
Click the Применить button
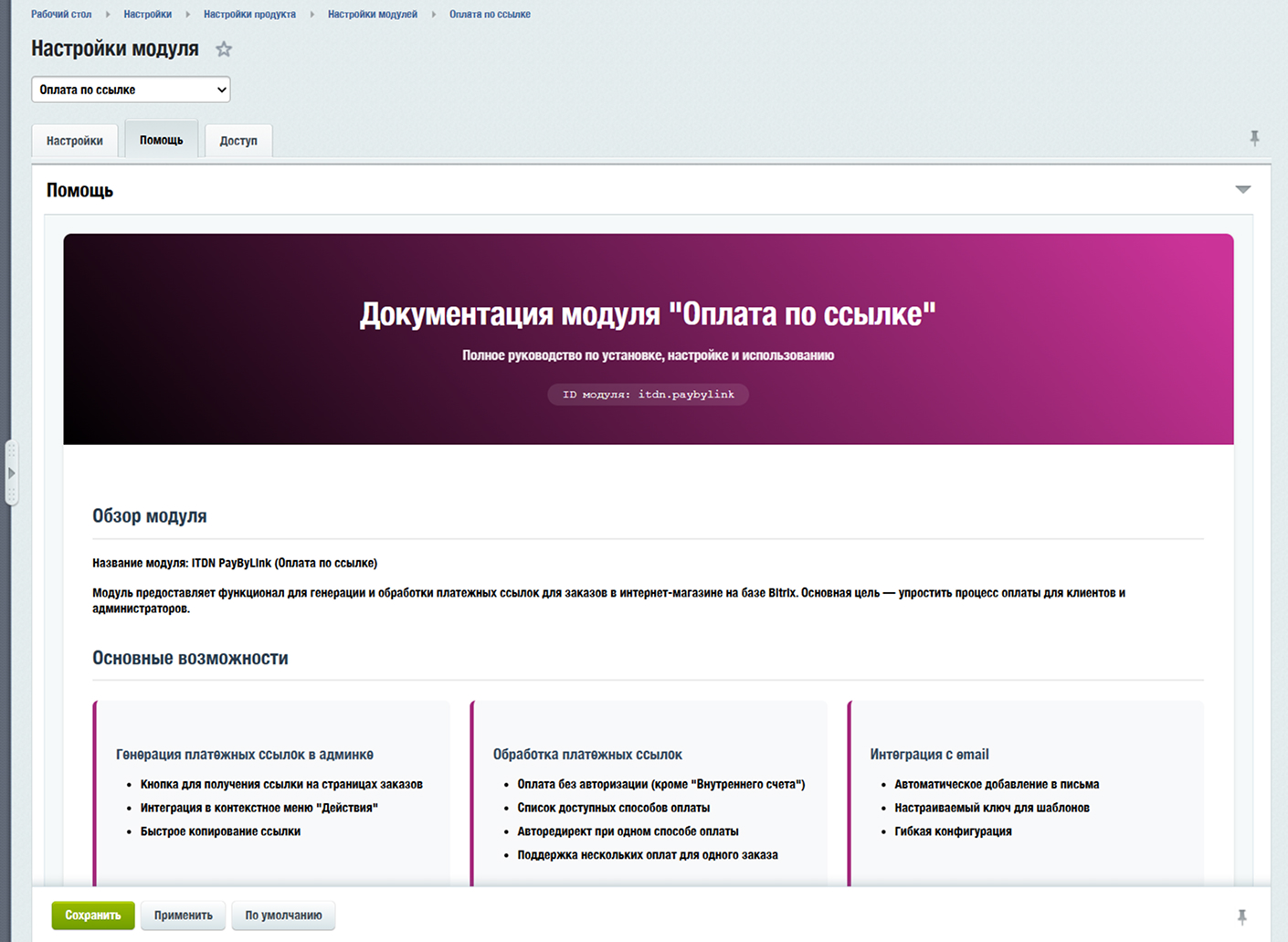pyautogui.click(x=183, y=915)
